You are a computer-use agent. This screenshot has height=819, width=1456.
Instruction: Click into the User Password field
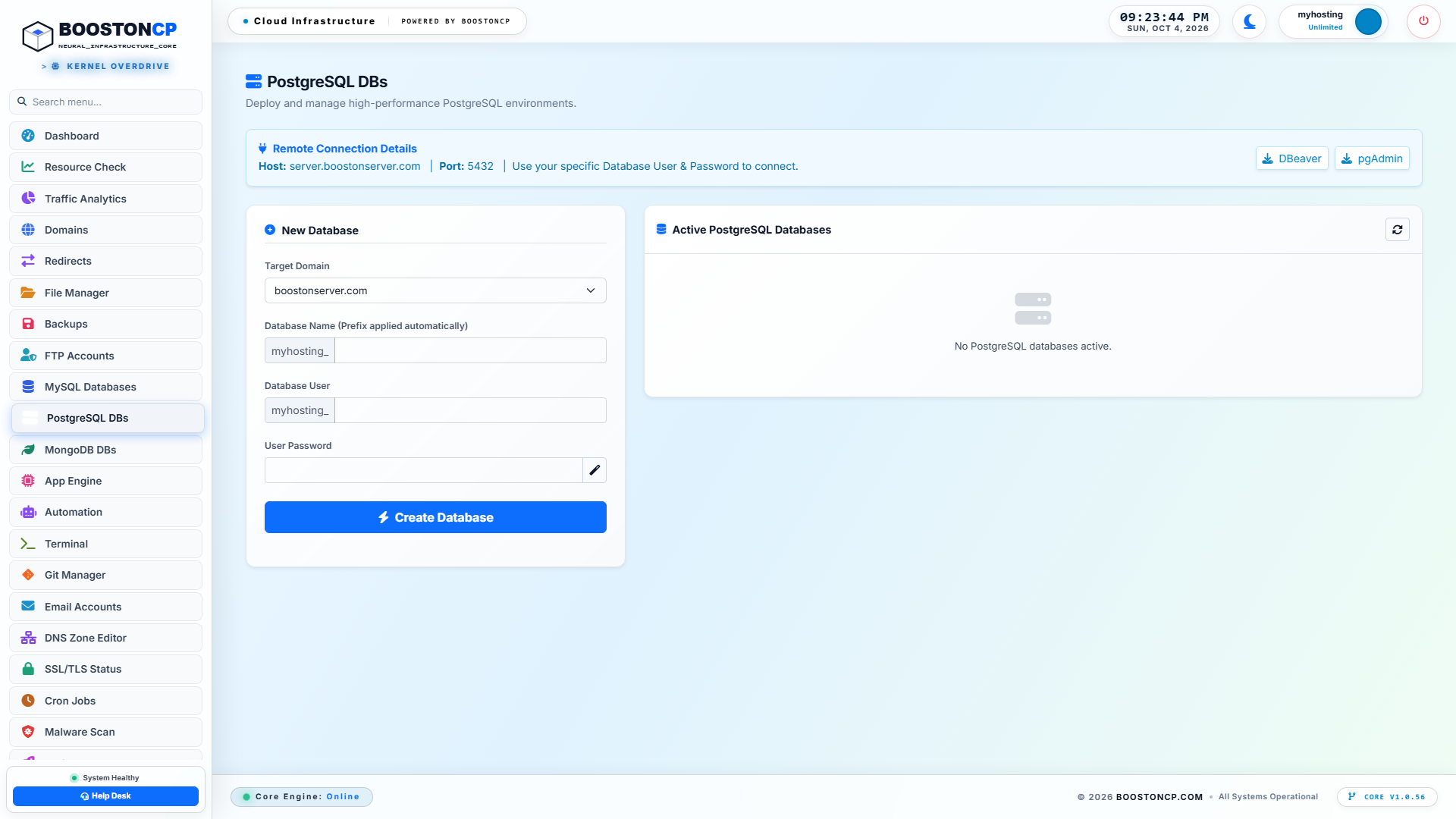[423, 470]
